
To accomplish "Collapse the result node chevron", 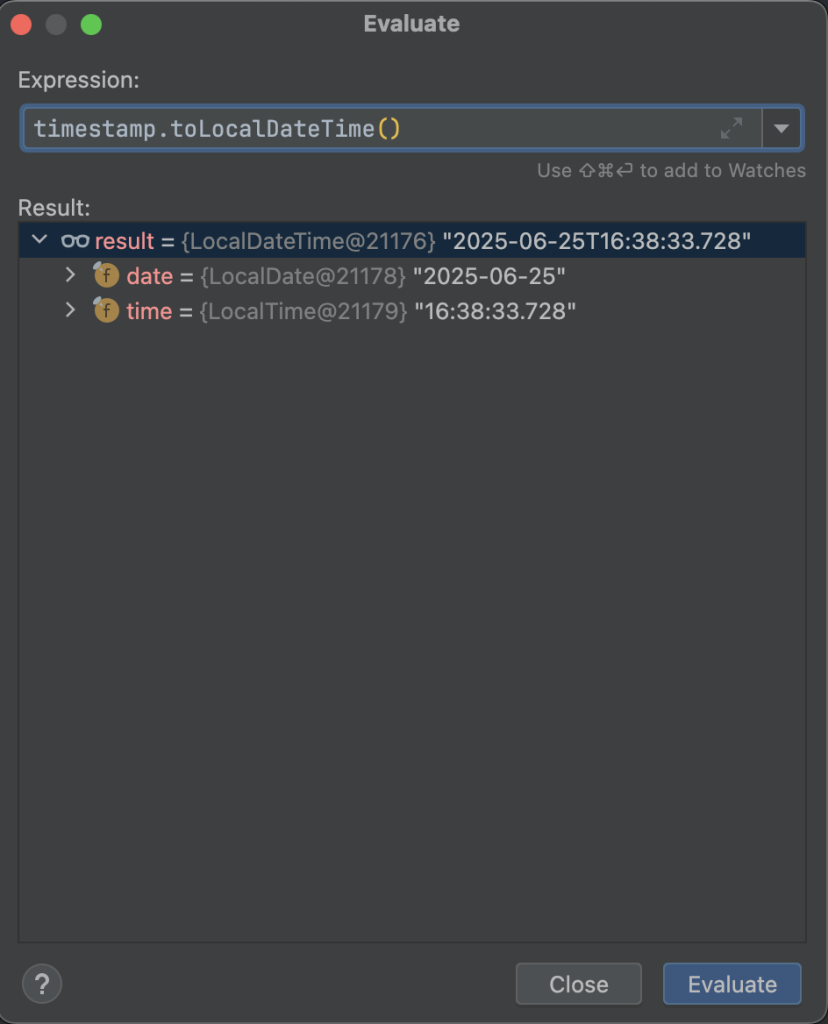I will pyautogui.click(x=39, y=240).
